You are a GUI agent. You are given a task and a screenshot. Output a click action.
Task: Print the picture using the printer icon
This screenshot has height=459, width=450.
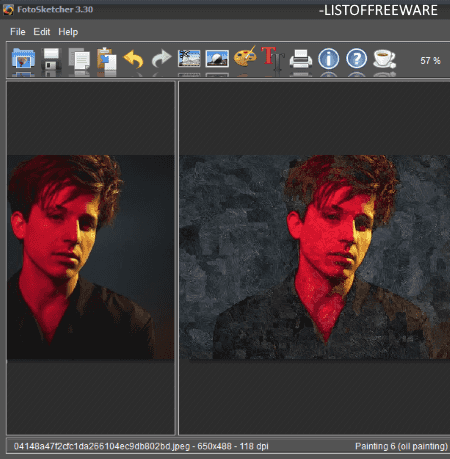(301, 59)
